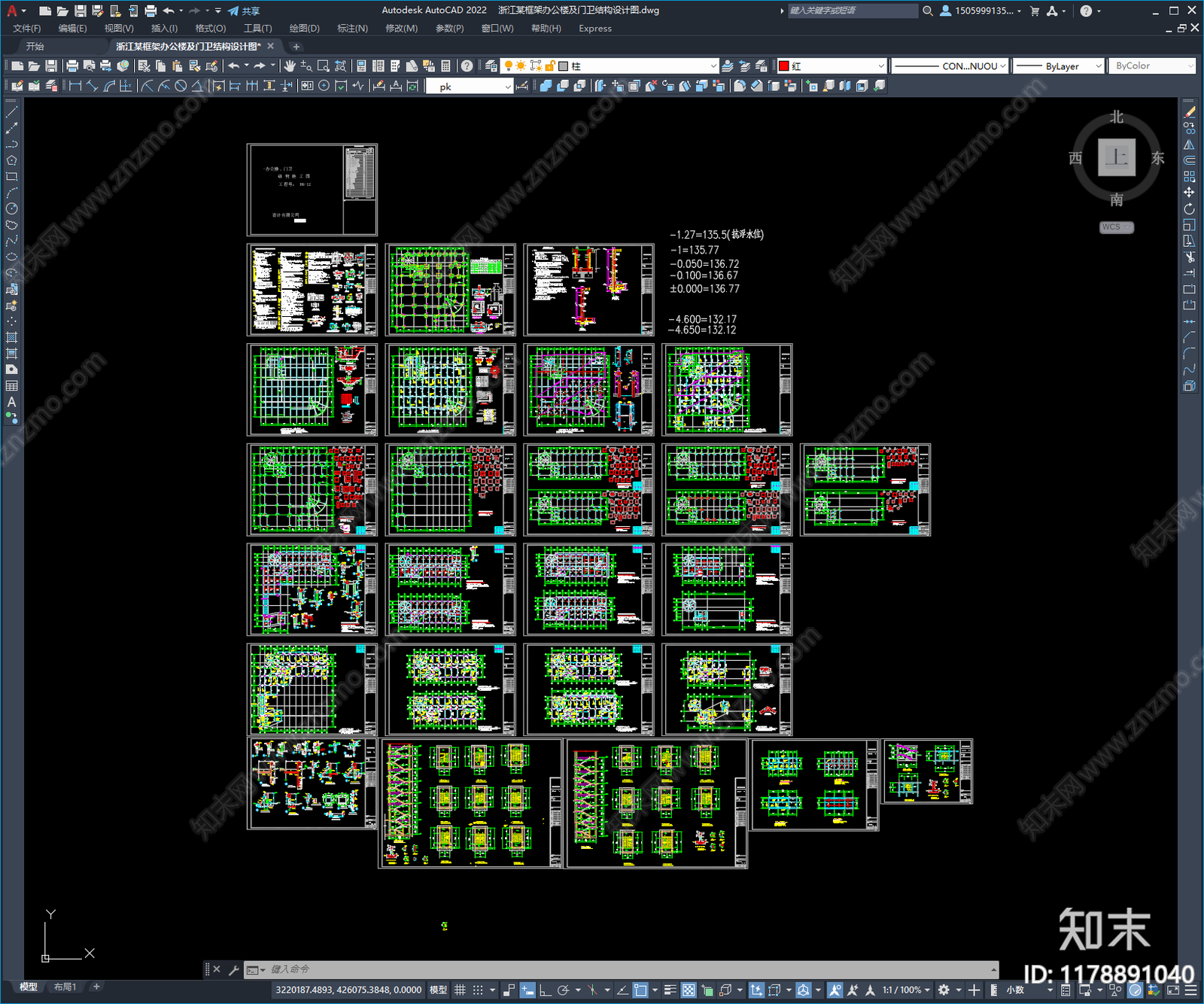Open annotation scale 1:1 / 100% dropdown
1204x1004 pixels.
pos(906,990)
